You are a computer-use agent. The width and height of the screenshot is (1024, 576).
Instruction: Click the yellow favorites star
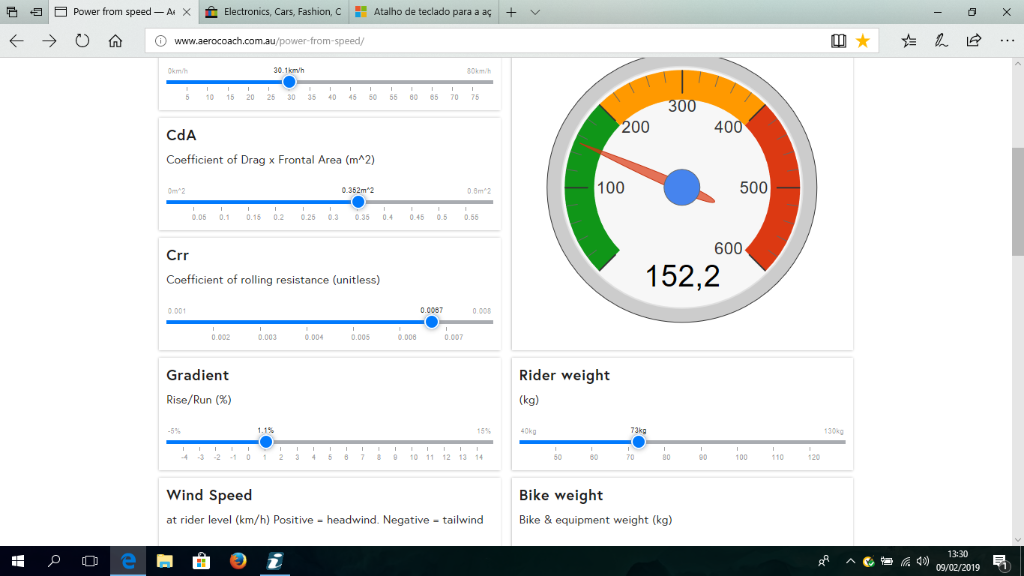click(x=862, y=41)
